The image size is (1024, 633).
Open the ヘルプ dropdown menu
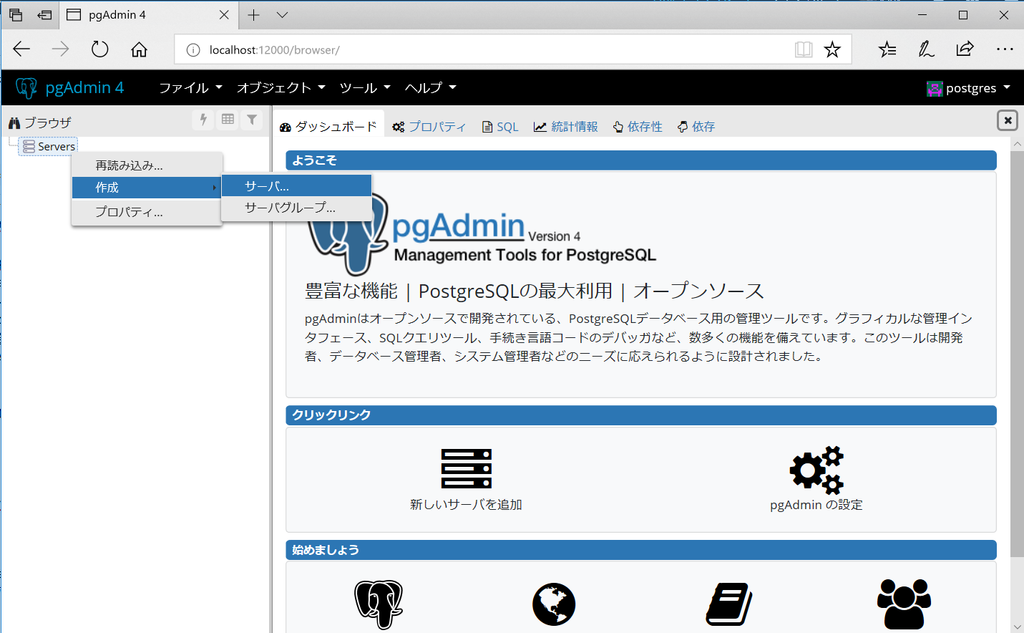click(426, 88)
